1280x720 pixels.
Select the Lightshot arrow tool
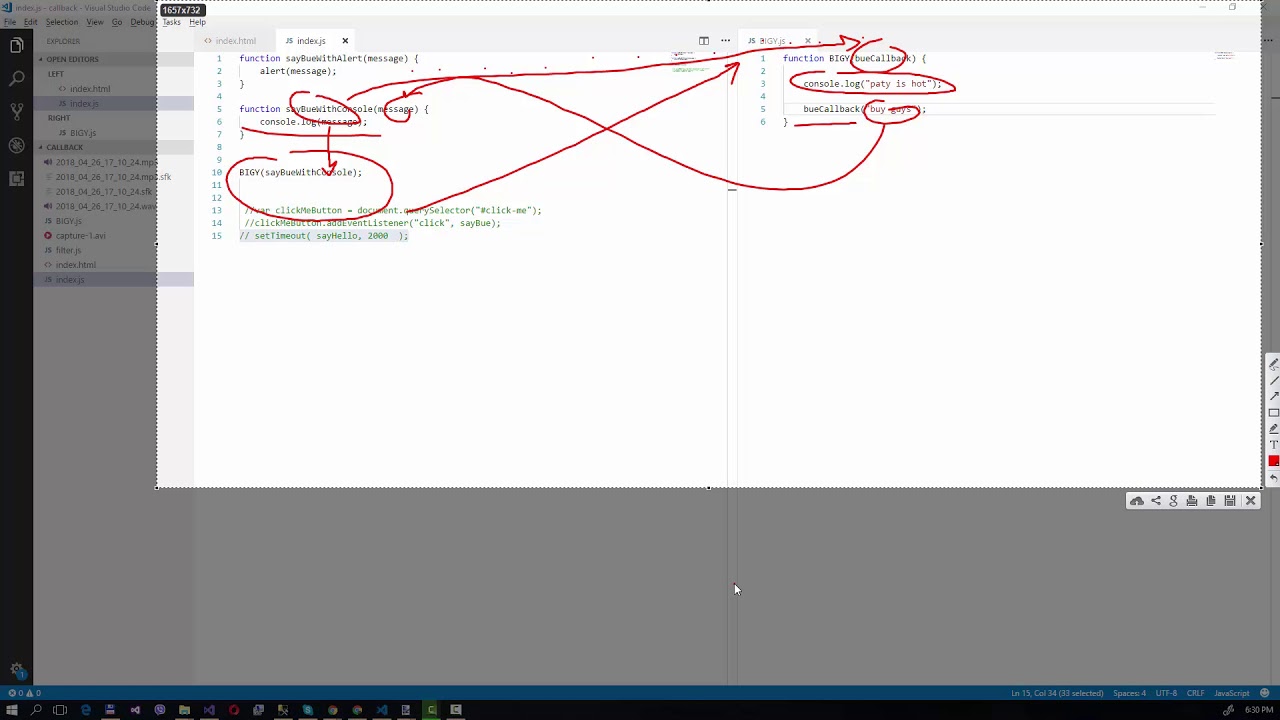pyautogui.click(x=1273, y=396)
